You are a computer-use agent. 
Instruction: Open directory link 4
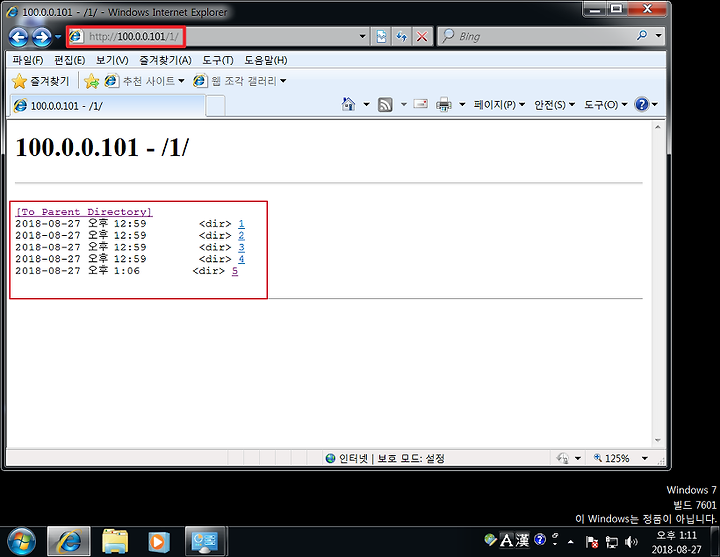(241, 259)
